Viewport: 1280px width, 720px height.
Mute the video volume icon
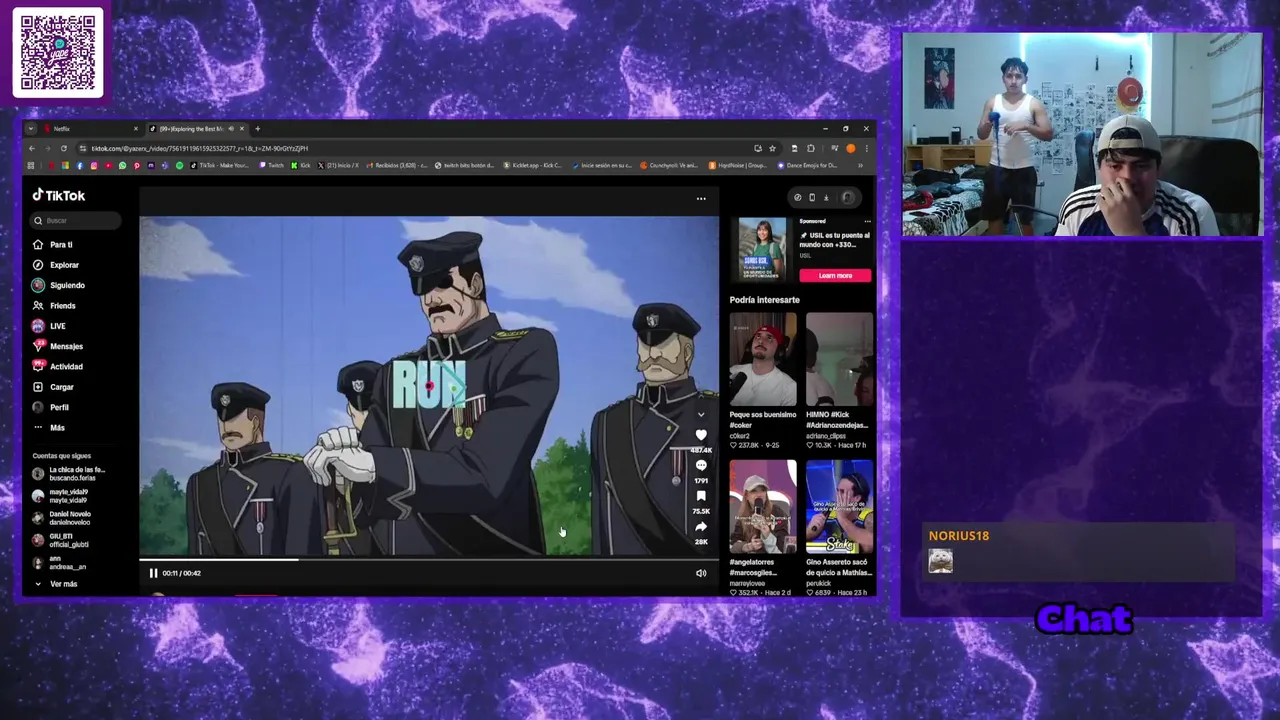[701, 573]
